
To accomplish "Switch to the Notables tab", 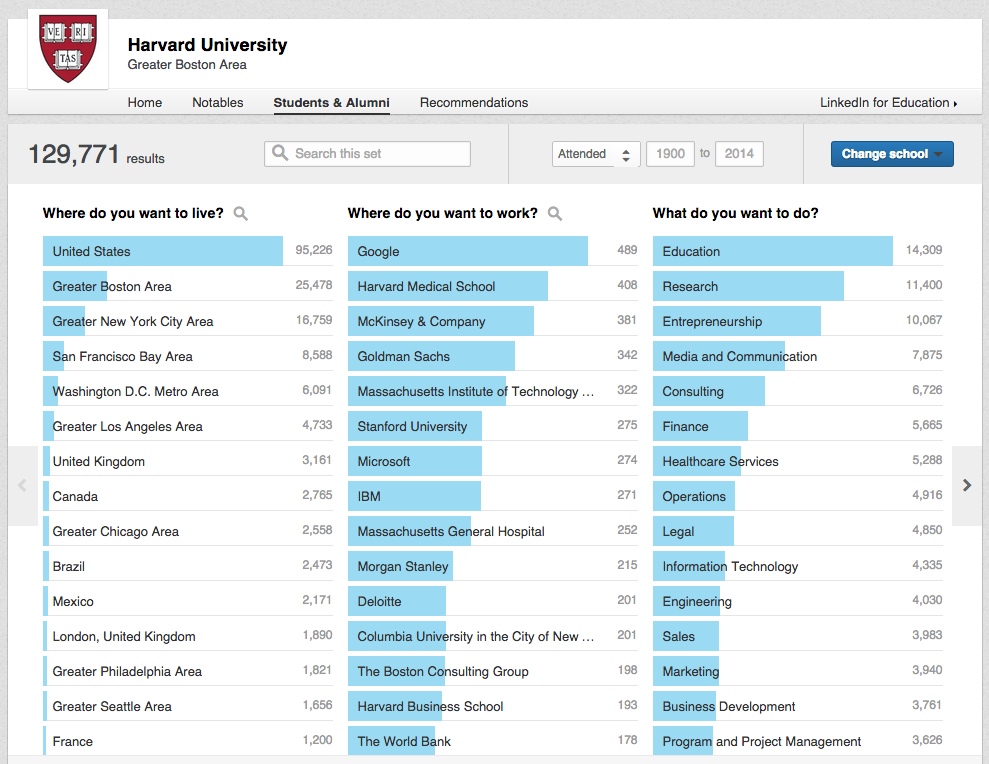I will point(217,102).
